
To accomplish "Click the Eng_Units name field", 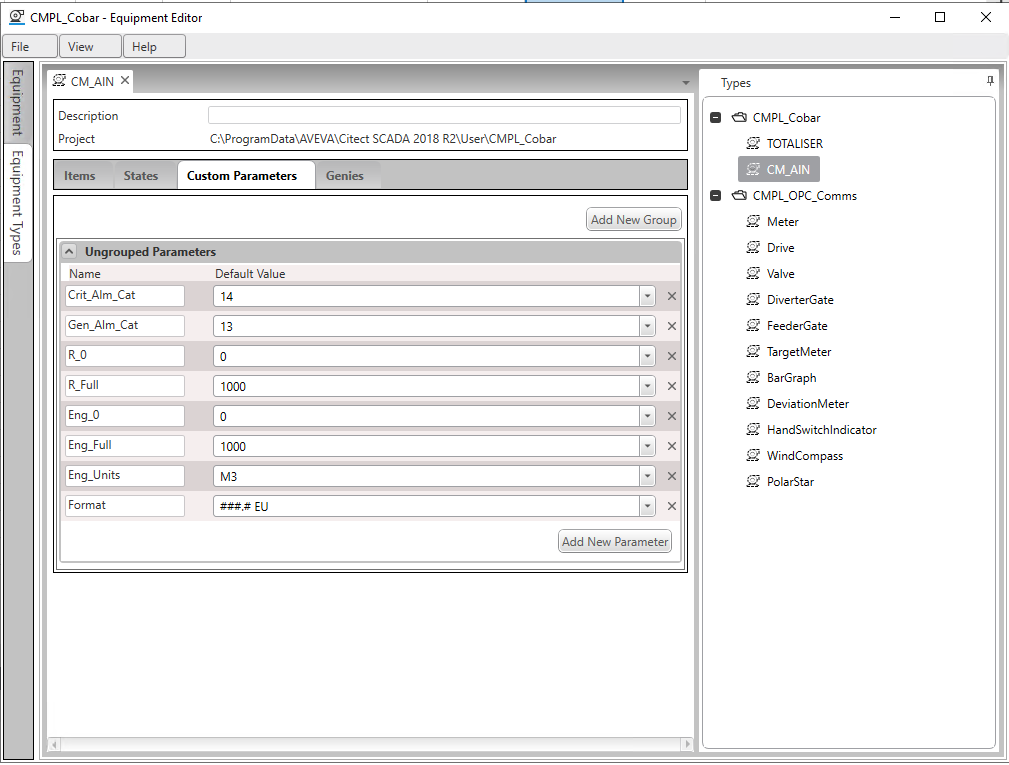I will (x=124, y=476).
